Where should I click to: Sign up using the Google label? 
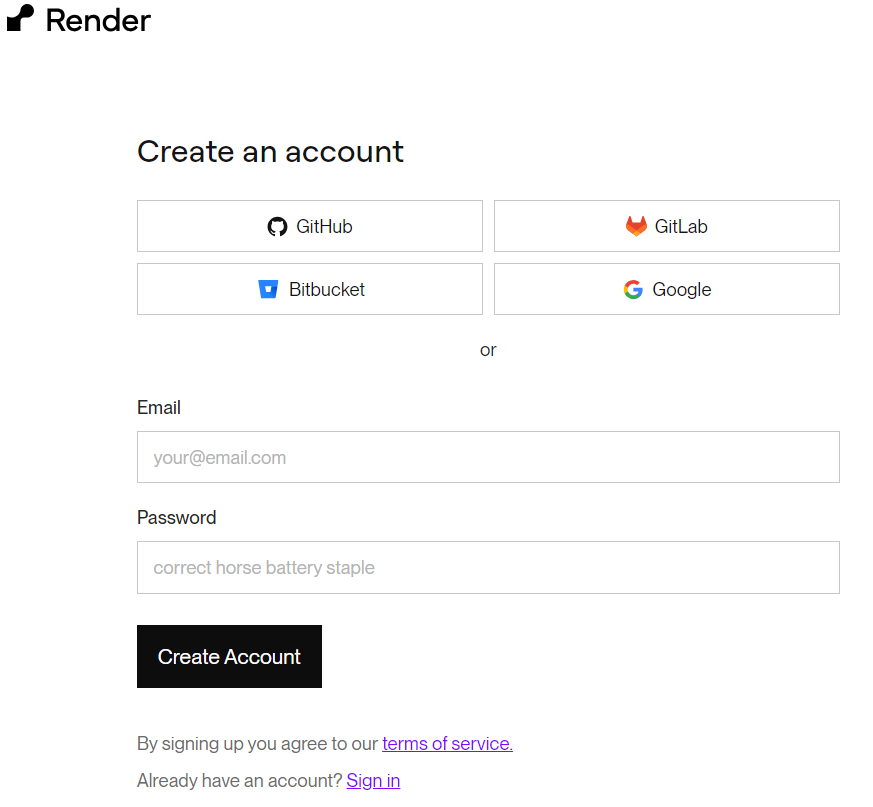pyautogui.click(x=682, y=290)
